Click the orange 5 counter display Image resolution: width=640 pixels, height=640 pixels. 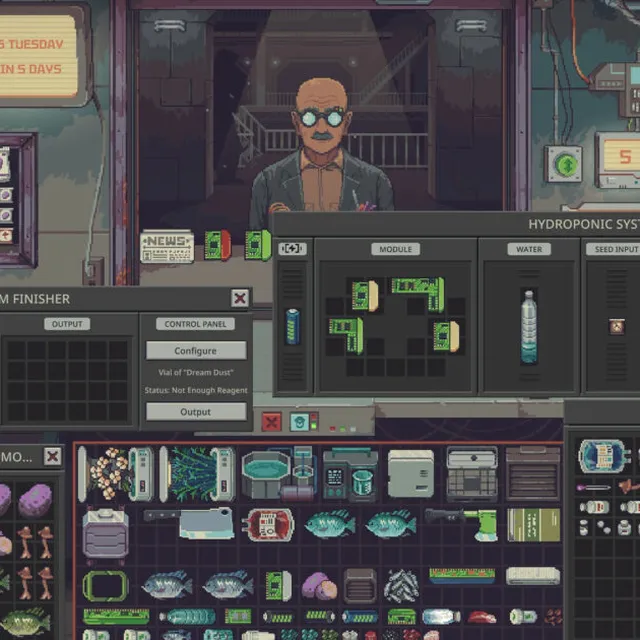click(624, 156)
